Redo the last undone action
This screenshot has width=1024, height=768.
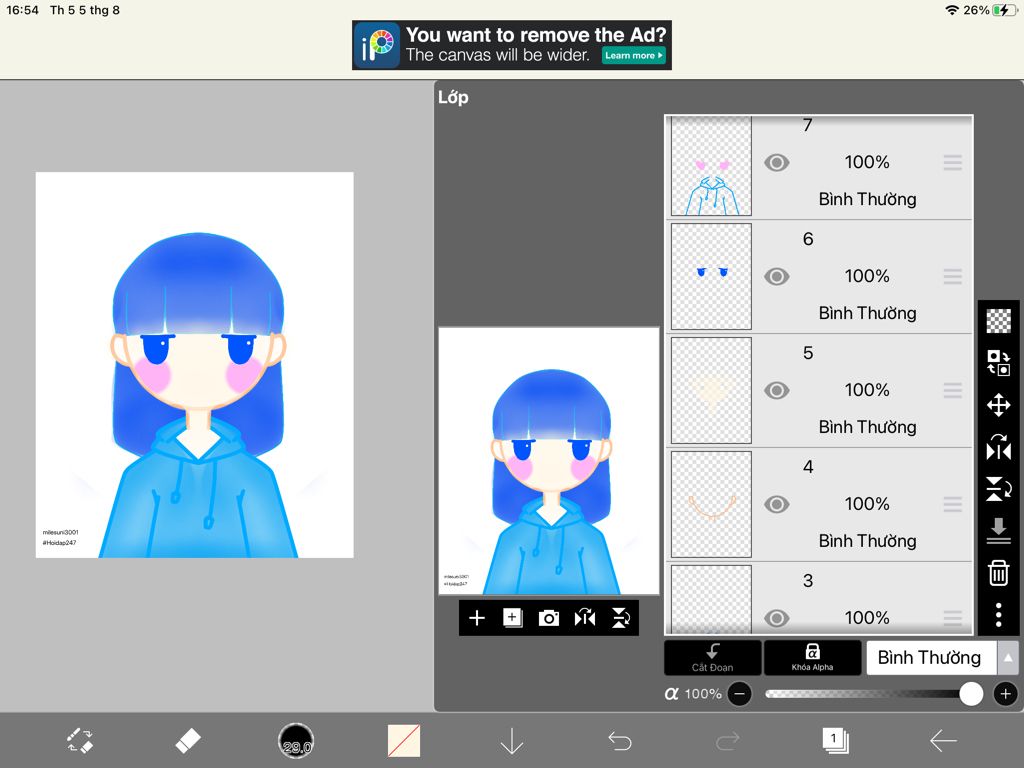click(x=728, y=741)
